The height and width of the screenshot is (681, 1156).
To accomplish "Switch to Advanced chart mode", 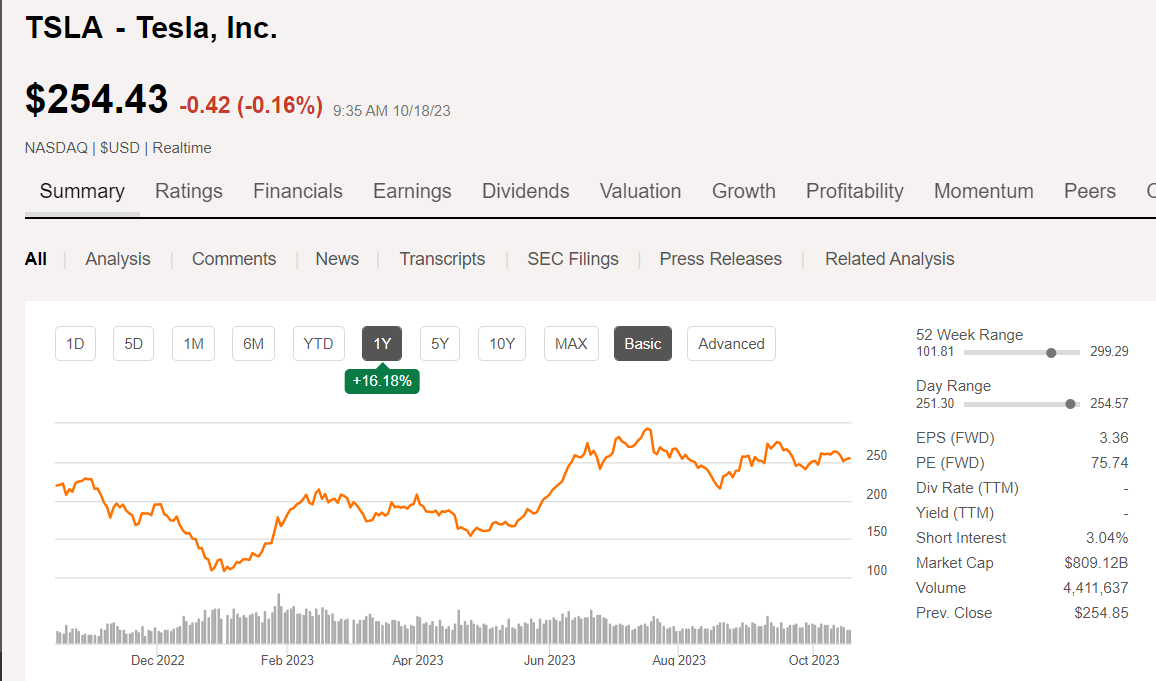I will (731, 343).
